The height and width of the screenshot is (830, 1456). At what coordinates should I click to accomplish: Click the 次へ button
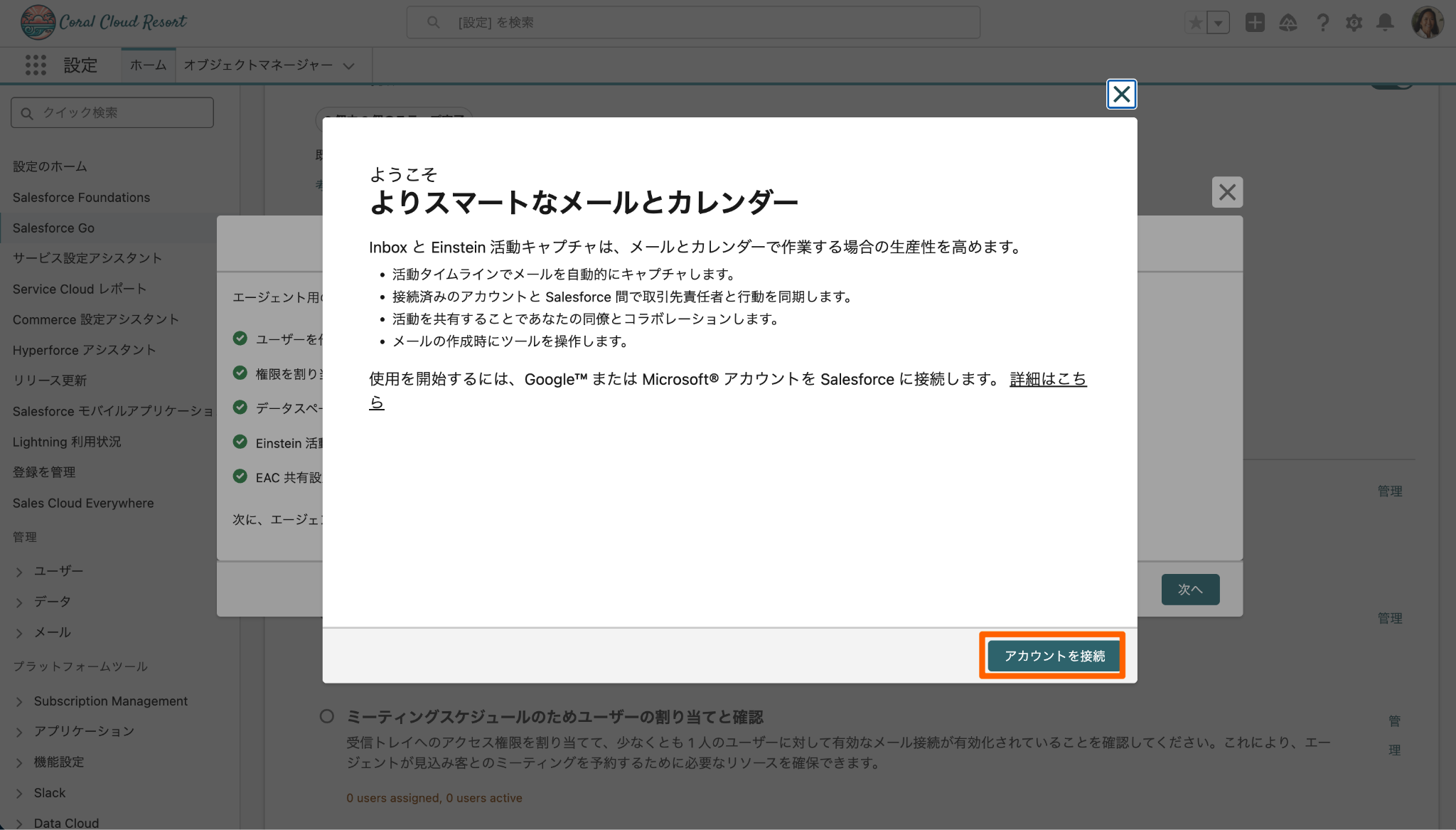(x=1190, y=589)
